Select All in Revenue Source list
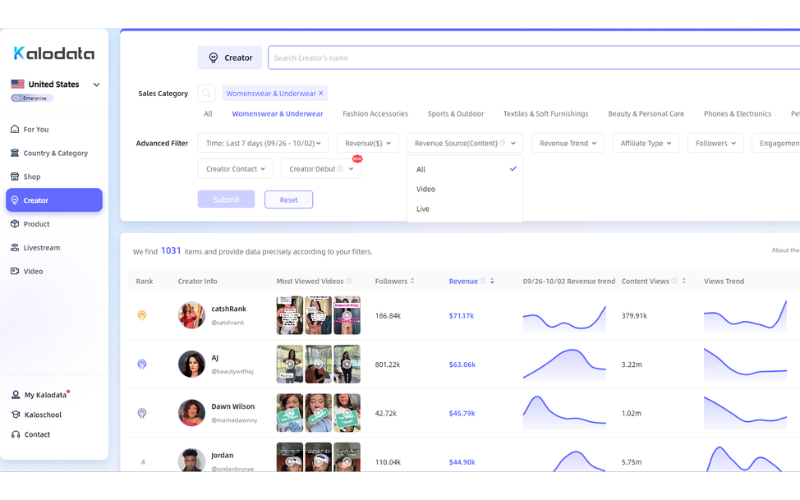The width and height of the screenshot is (800, 500). 465,169
